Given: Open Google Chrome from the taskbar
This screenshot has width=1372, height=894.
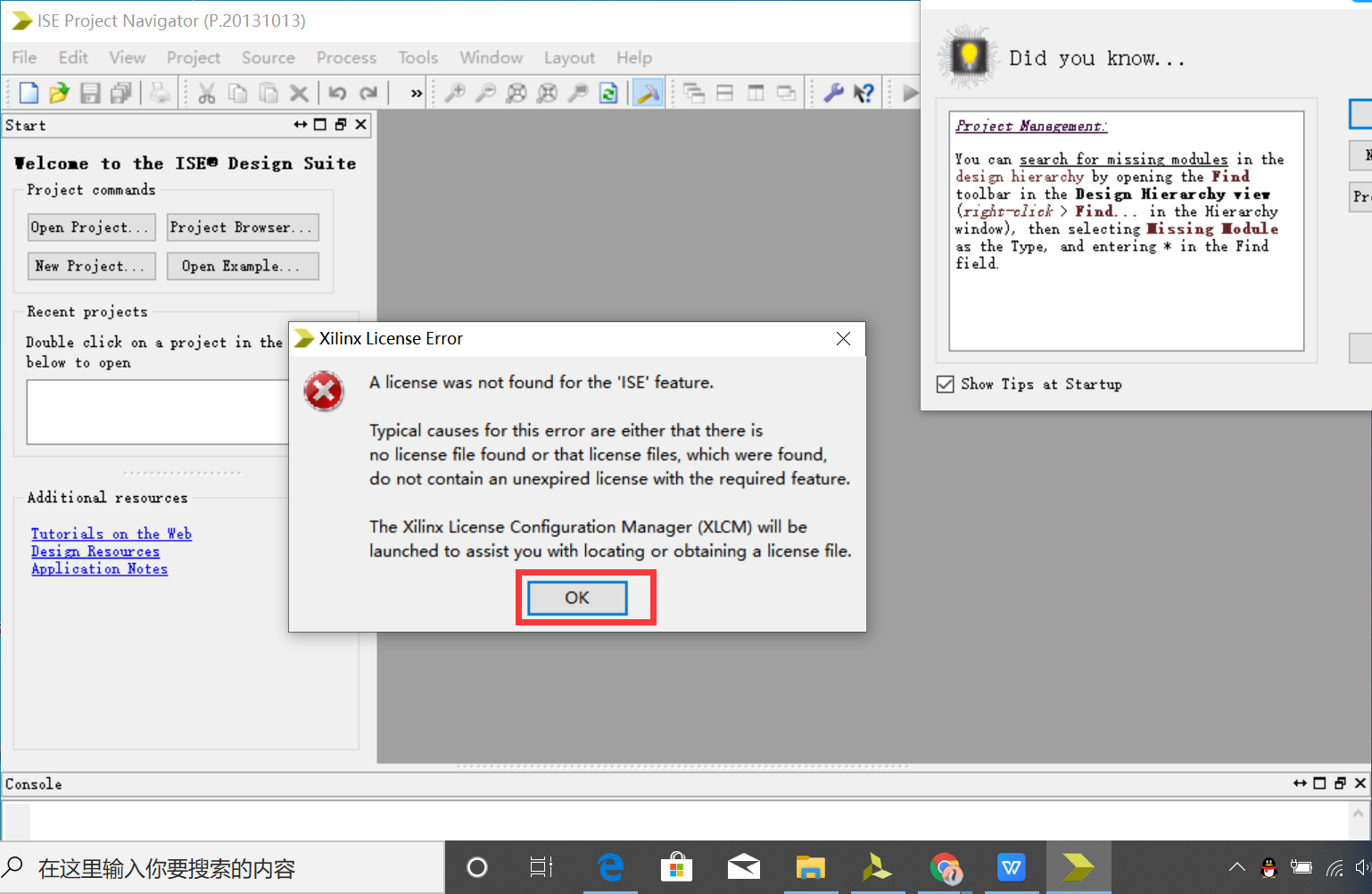Looking at the screenshot, I should (945, 867).
